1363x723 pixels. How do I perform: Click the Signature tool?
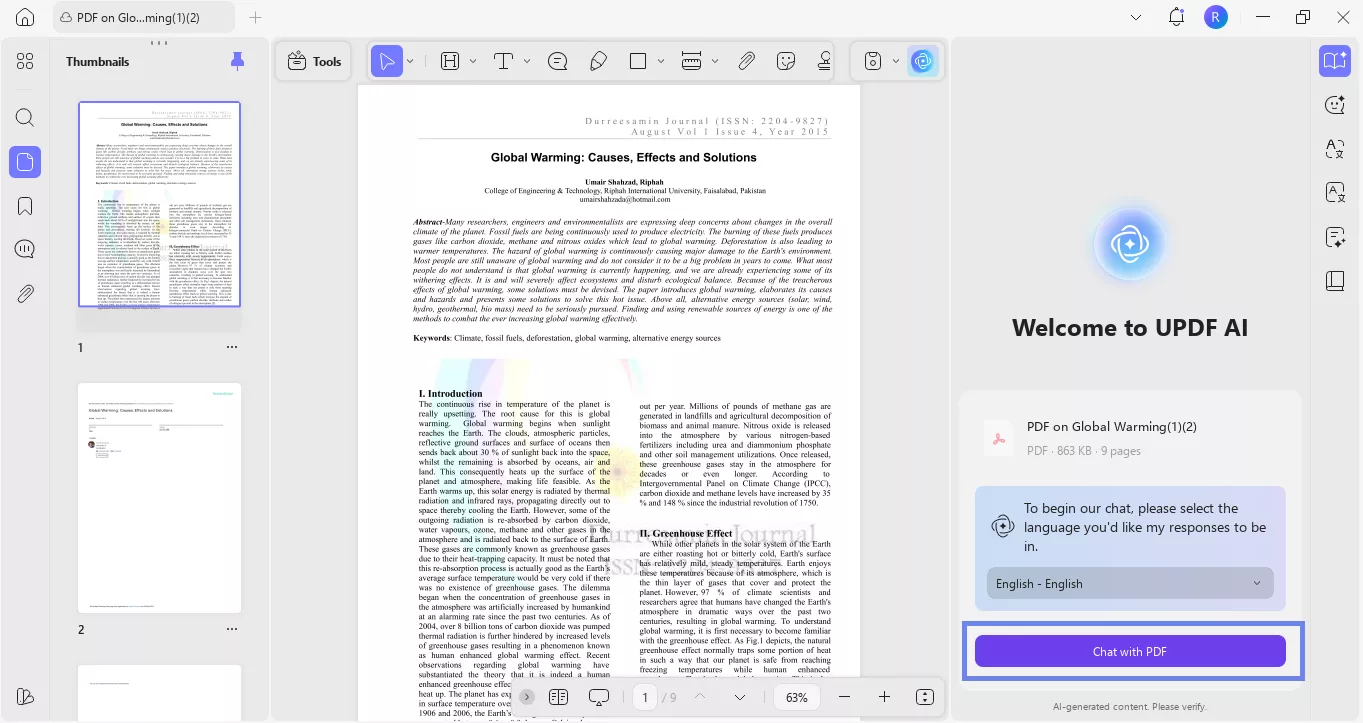(x=823, y=61)
